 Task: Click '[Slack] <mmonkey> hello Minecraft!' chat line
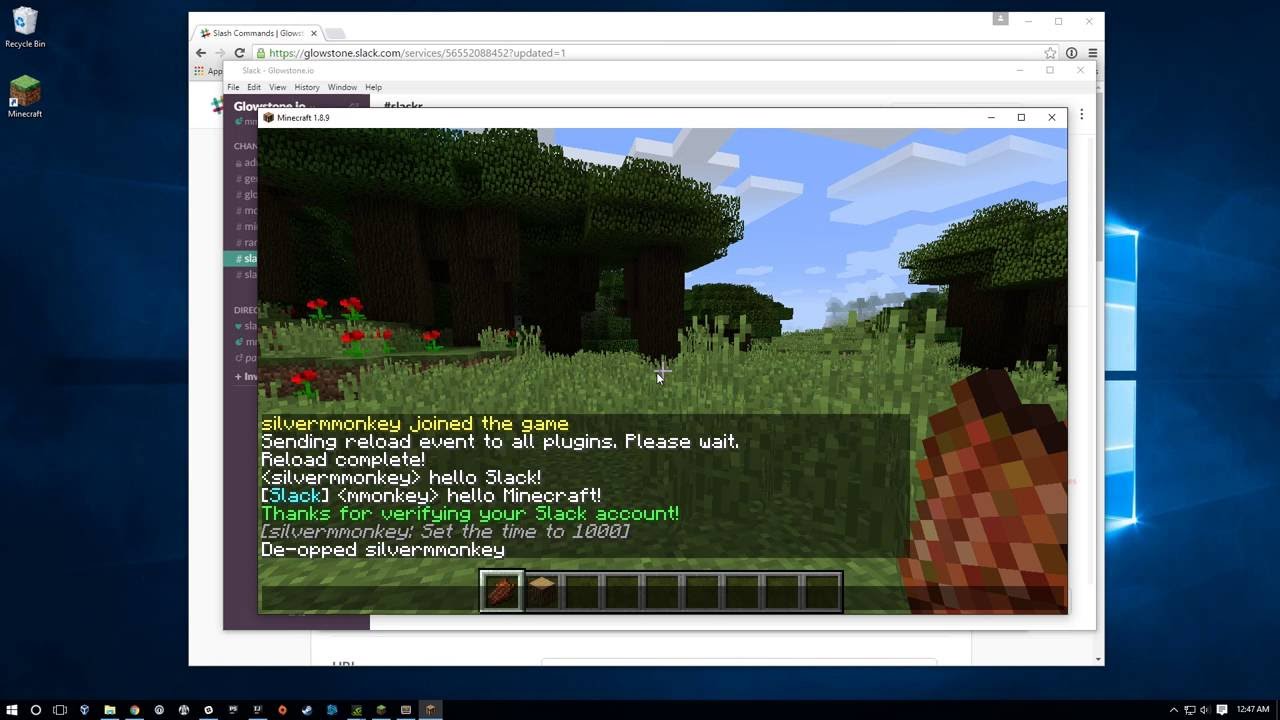pyautogui.click(x=431, y=496)
